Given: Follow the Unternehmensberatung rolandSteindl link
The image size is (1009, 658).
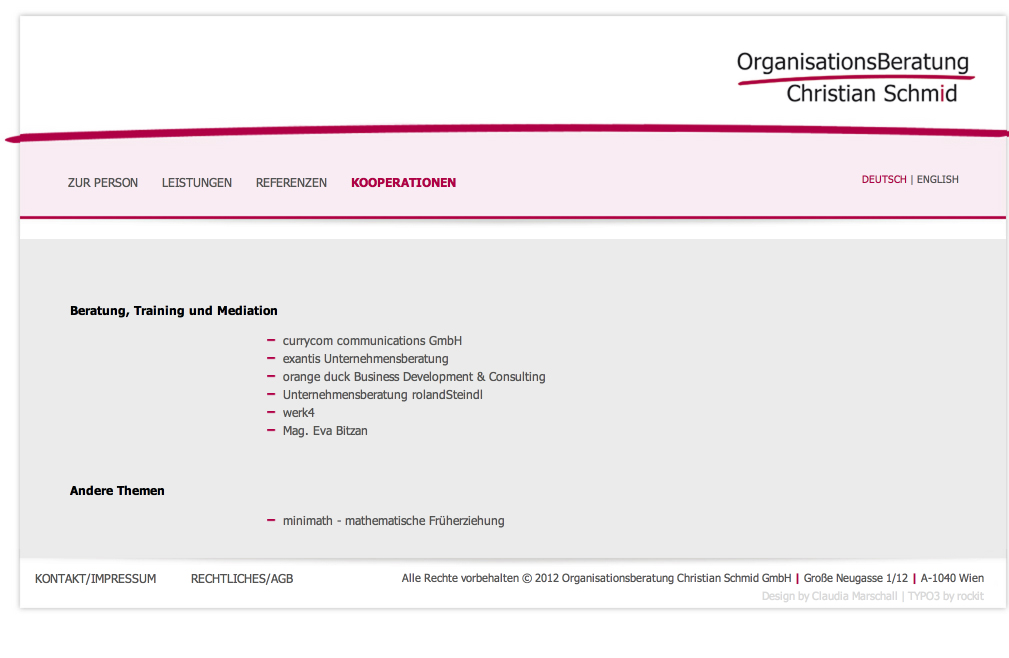Looking at the screenshot, I should click(x=383, y=395).
